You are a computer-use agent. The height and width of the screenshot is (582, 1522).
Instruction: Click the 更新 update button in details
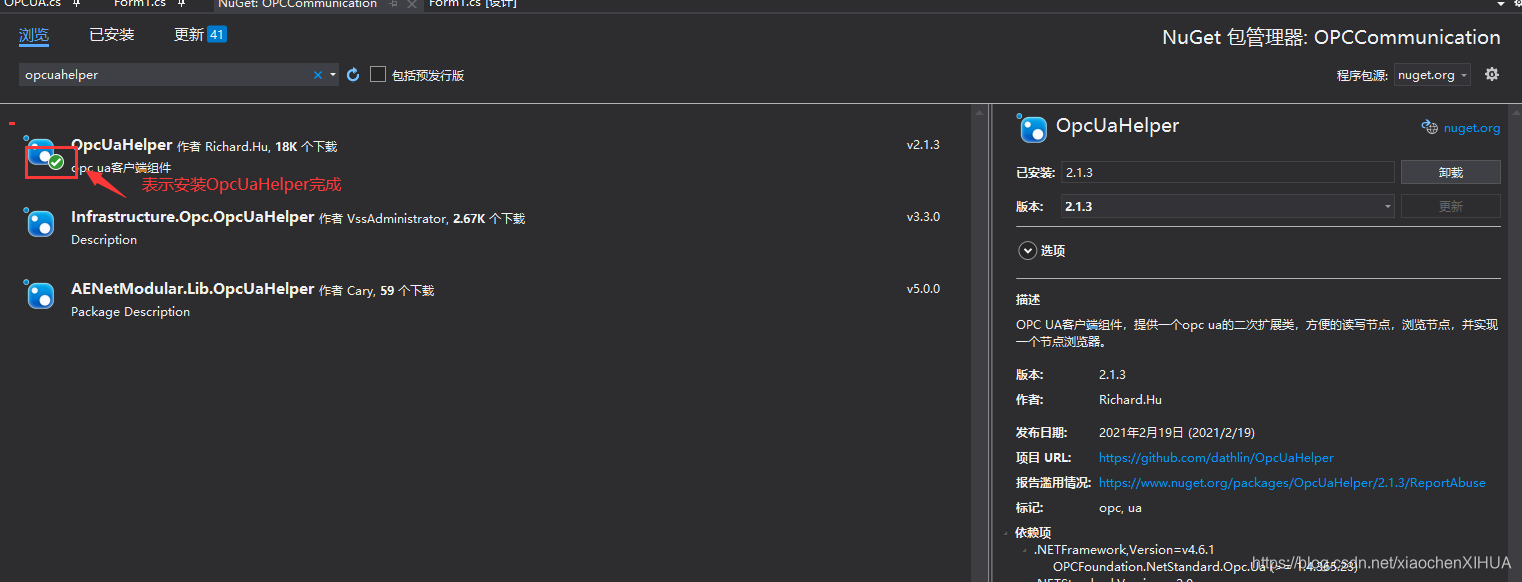click(x=1450, y=206)
